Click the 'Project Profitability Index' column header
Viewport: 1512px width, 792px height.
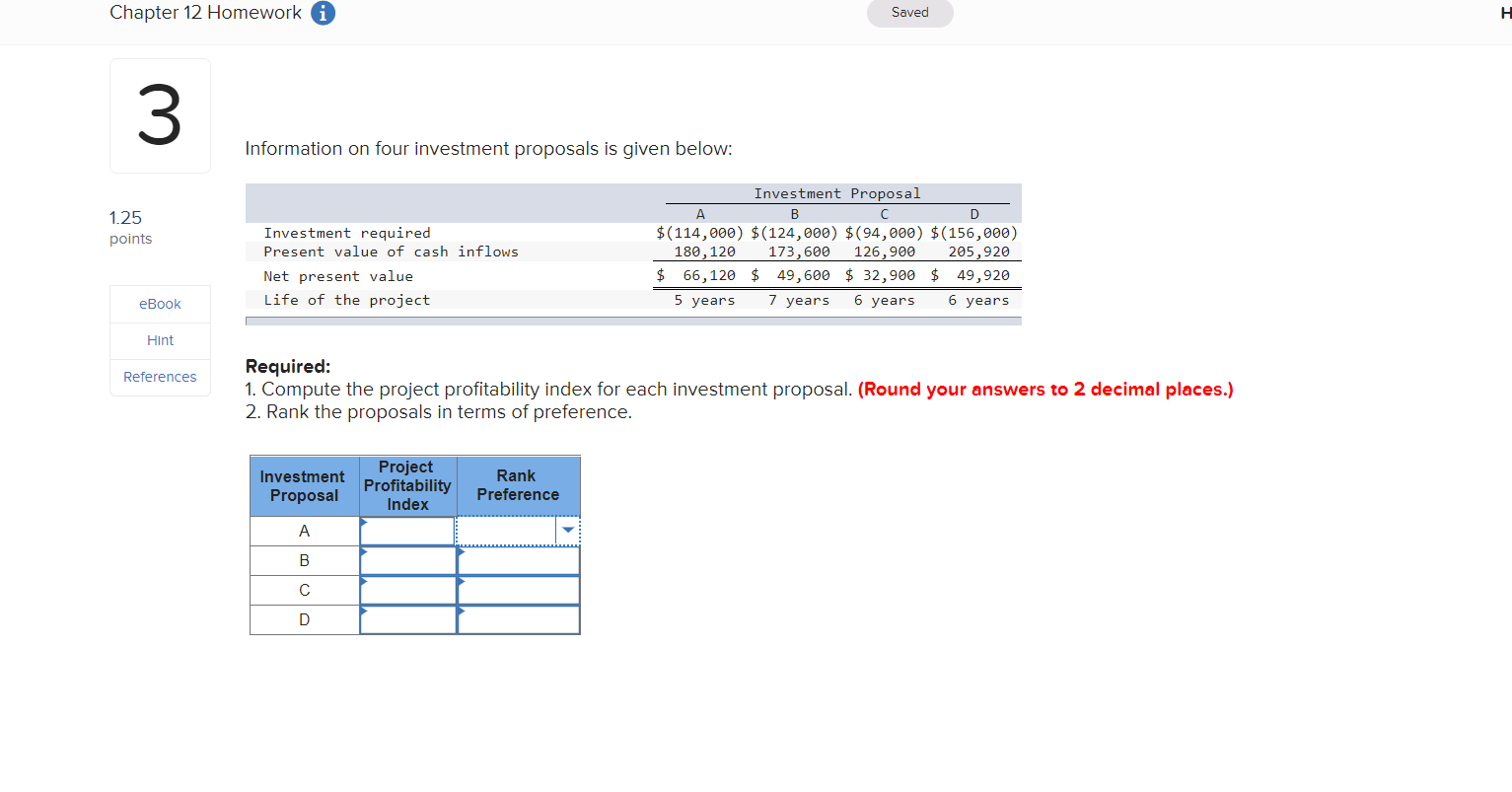click(407, 485)
